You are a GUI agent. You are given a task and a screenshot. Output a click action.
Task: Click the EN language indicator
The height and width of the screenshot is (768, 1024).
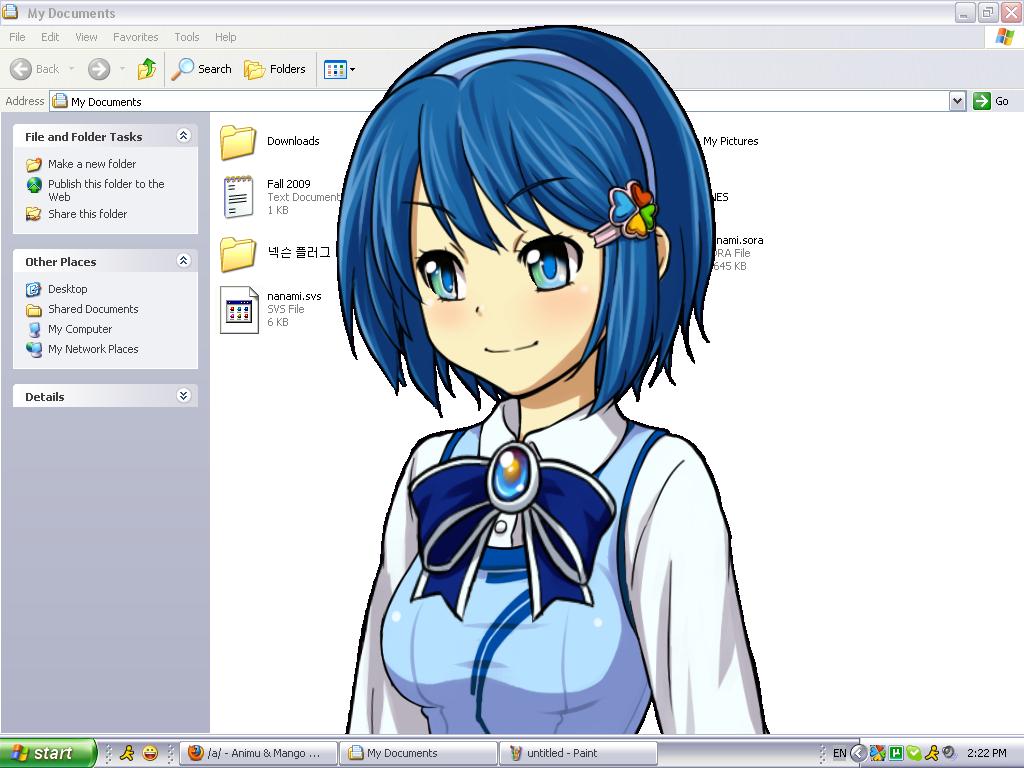coord(839,753)
